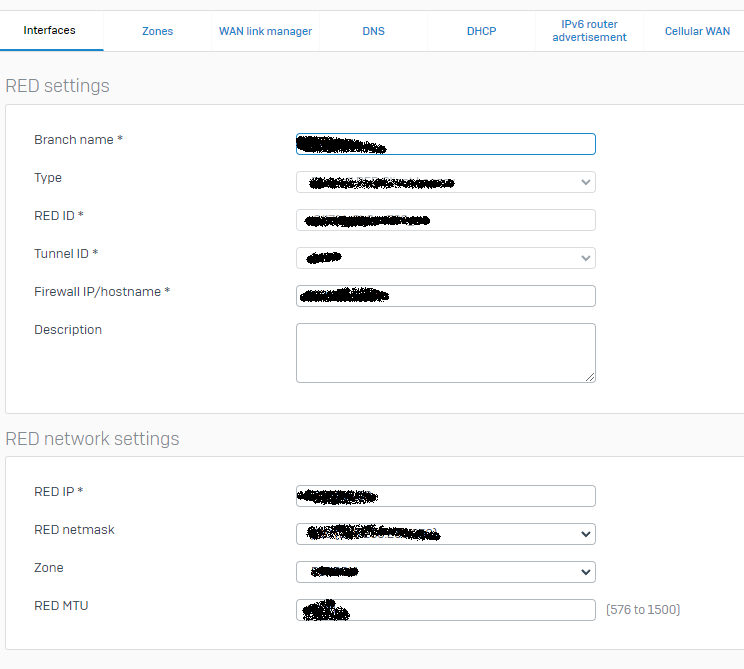
Task: Click the 'RED network settings' heading
Action: point(92,438)
